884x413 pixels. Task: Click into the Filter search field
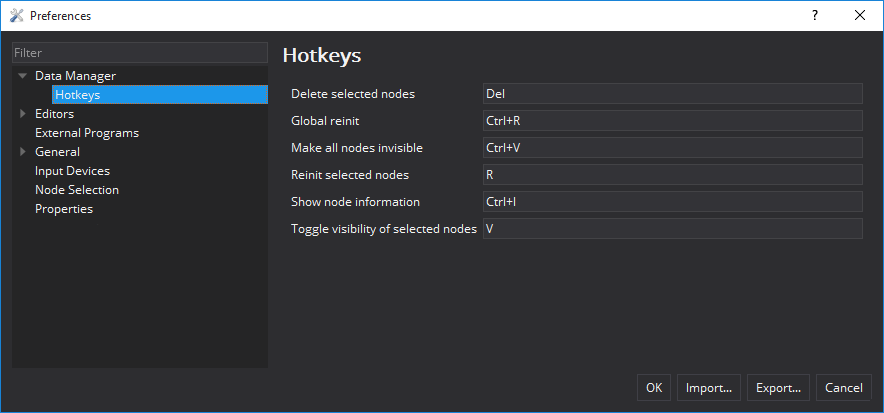(140, 53)
